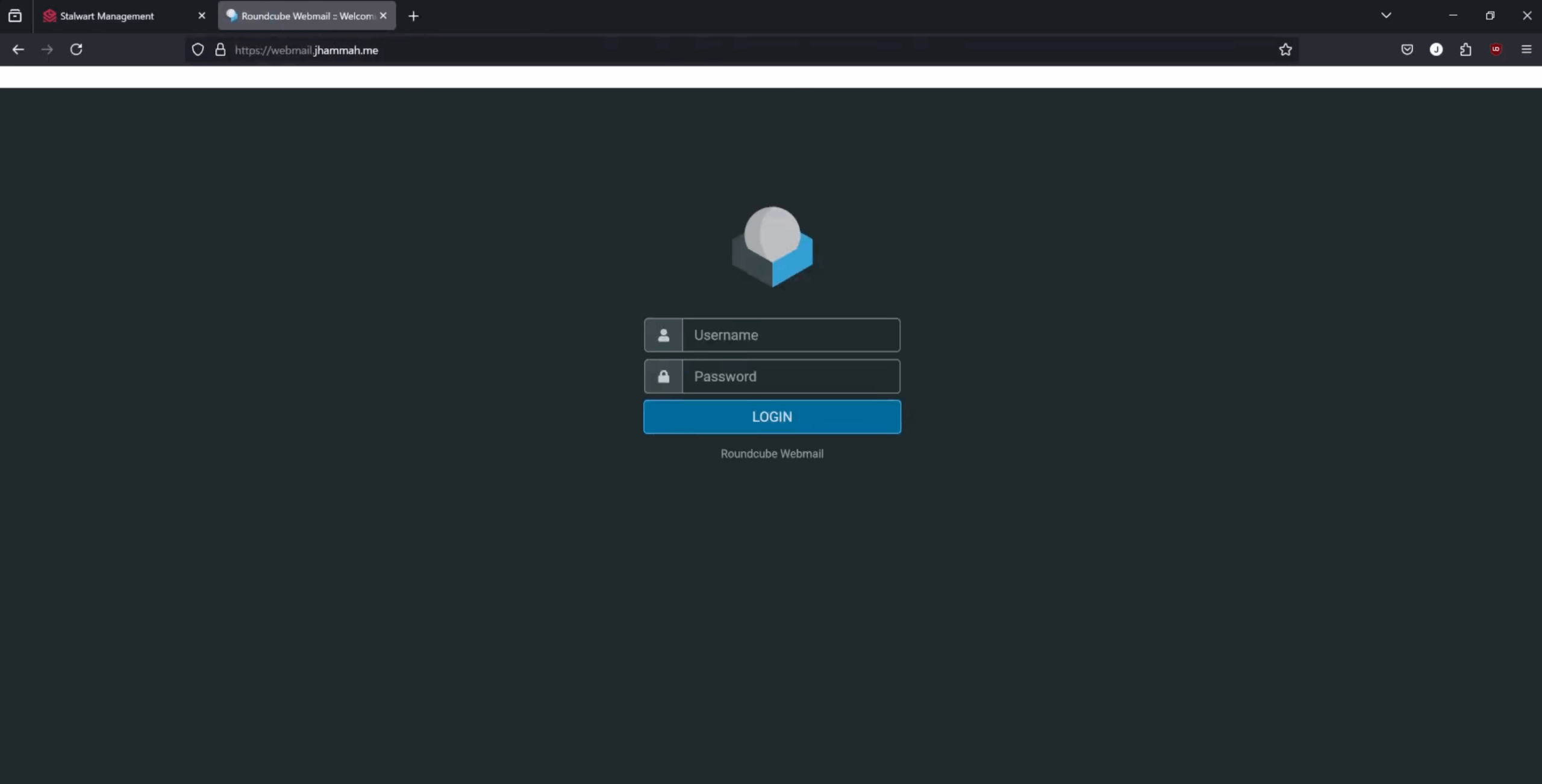
Task: Click the lock icon beside Password
Action: click(663, 376)
